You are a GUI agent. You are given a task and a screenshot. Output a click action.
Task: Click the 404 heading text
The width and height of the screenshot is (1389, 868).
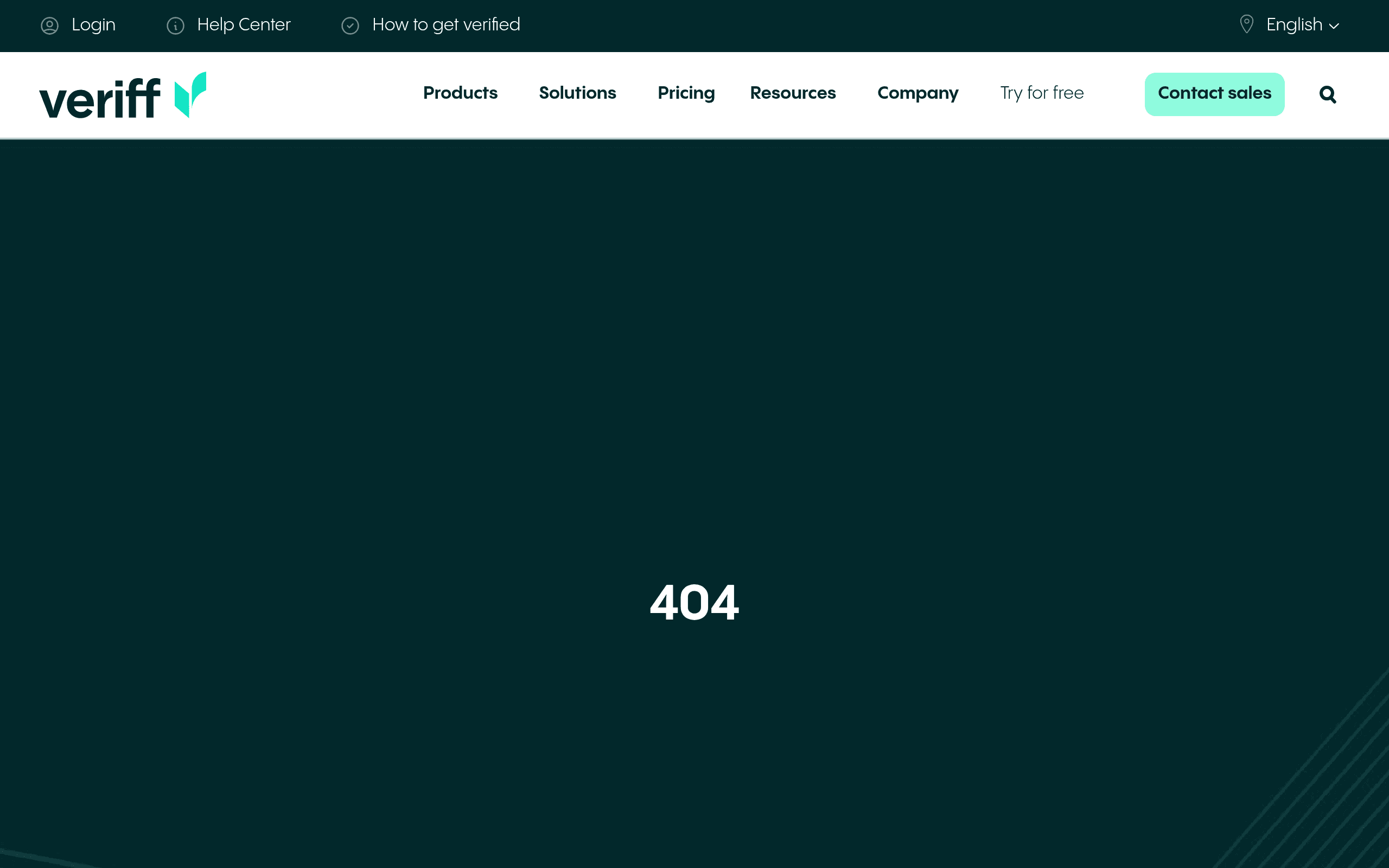[x=694, y=603]
